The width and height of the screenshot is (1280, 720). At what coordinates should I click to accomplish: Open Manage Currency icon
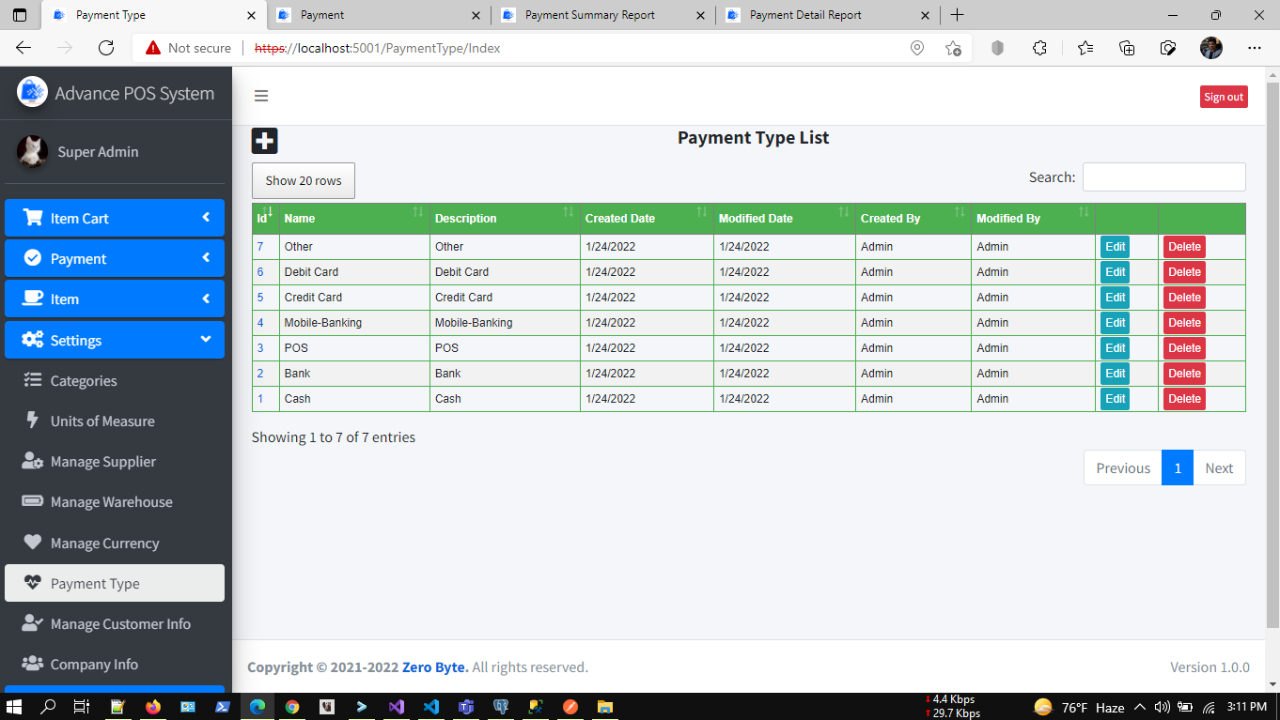click(31, 543)
